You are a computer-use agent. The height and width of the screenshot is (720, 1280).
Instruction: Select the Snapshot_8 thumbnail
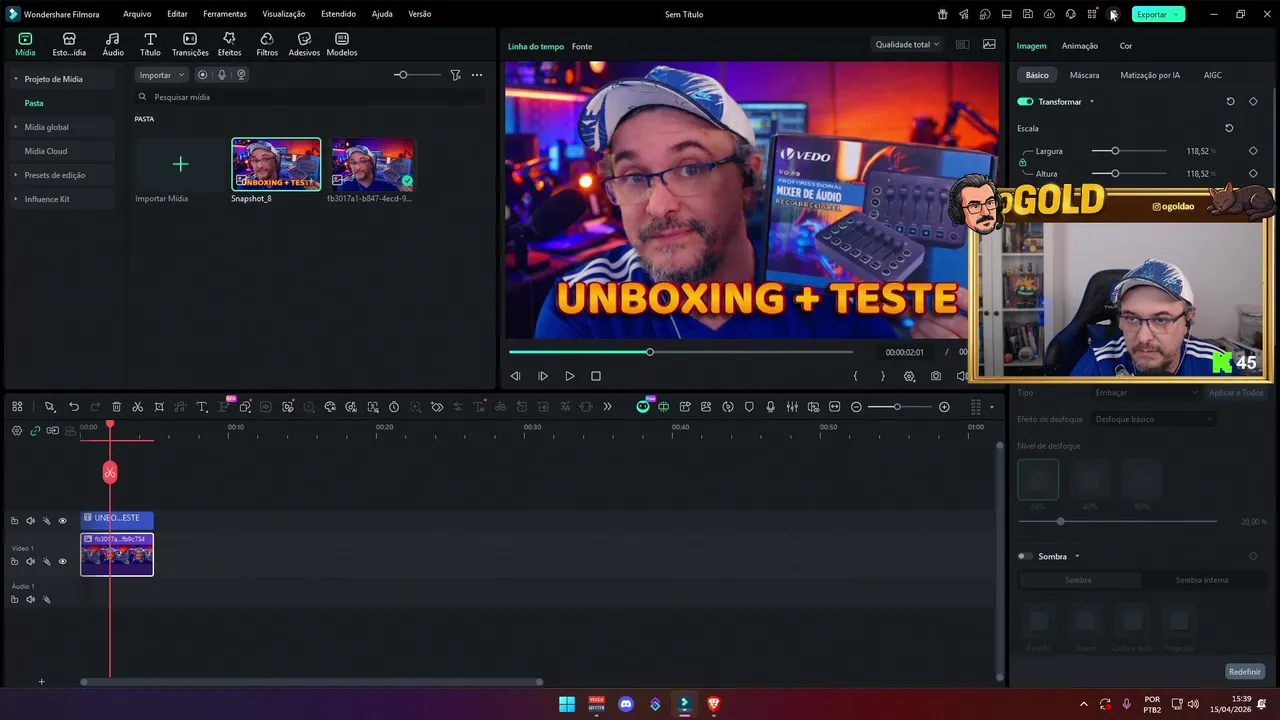(x=276, y=164)
